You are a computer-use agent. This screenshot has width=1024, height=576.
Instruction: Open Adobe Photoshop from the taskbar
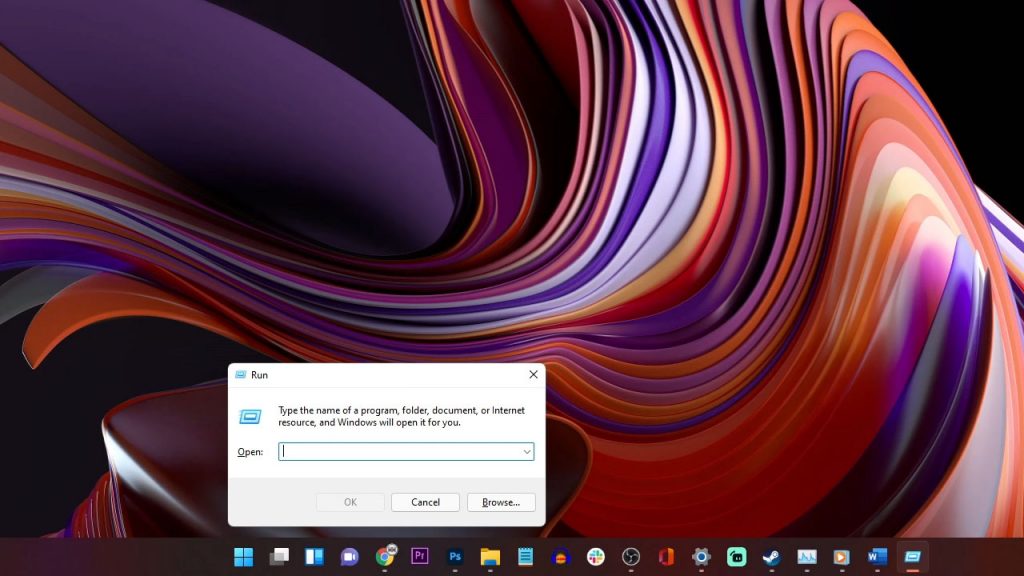point(455,556)
